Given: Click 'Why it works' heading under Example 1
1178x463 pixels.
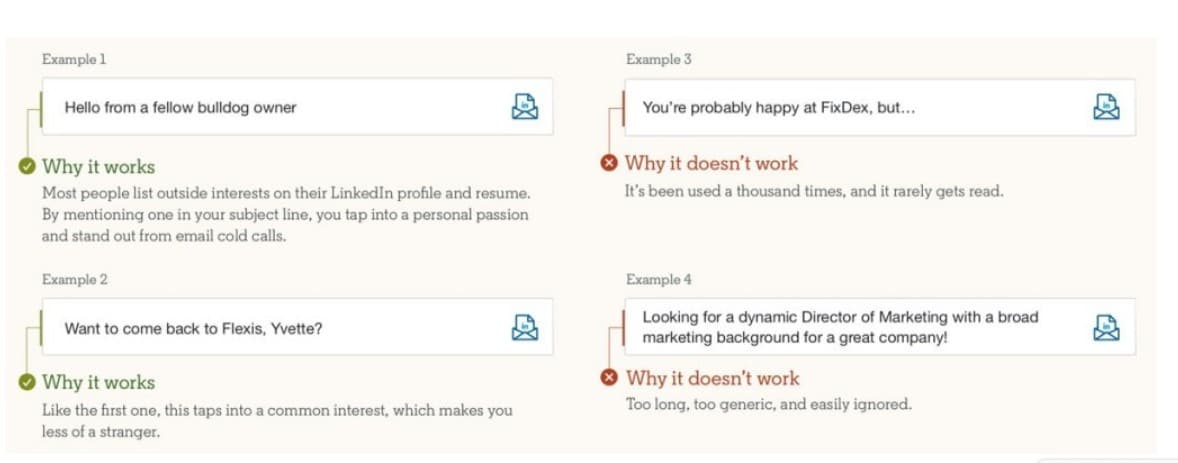Looking at the screenshot, I should click(99, 167).
